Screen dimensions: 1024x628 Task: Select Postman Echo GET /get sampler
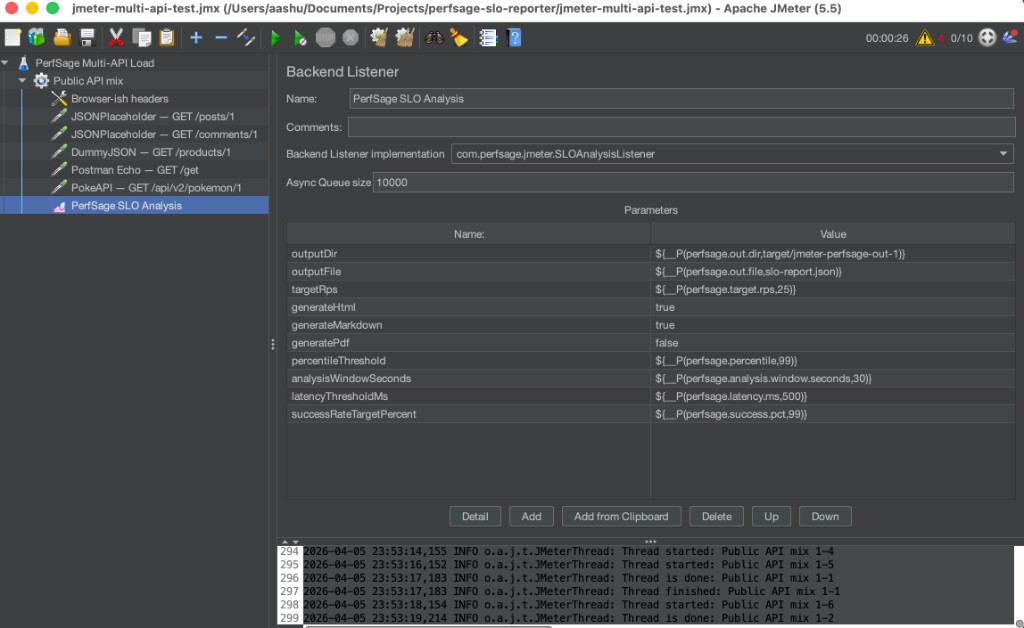coord(135,170)
